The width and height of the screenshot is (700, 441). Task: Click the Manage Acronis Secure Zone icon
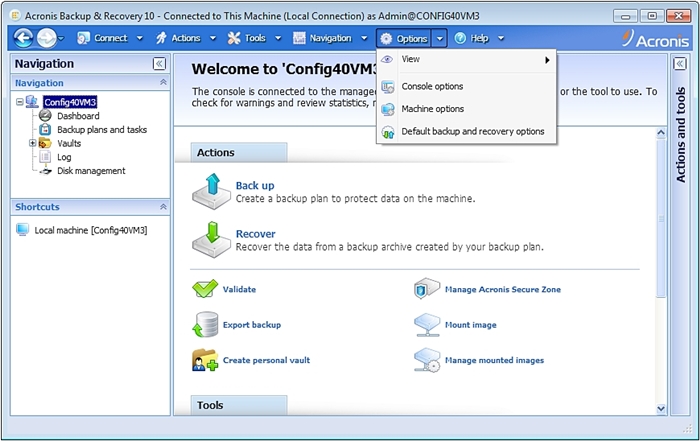[x=427, y=289]
